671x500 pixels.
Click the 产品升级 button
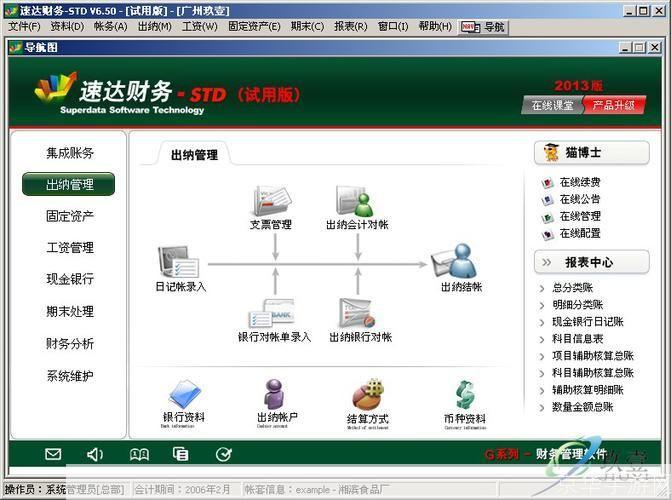pos(614,105)
